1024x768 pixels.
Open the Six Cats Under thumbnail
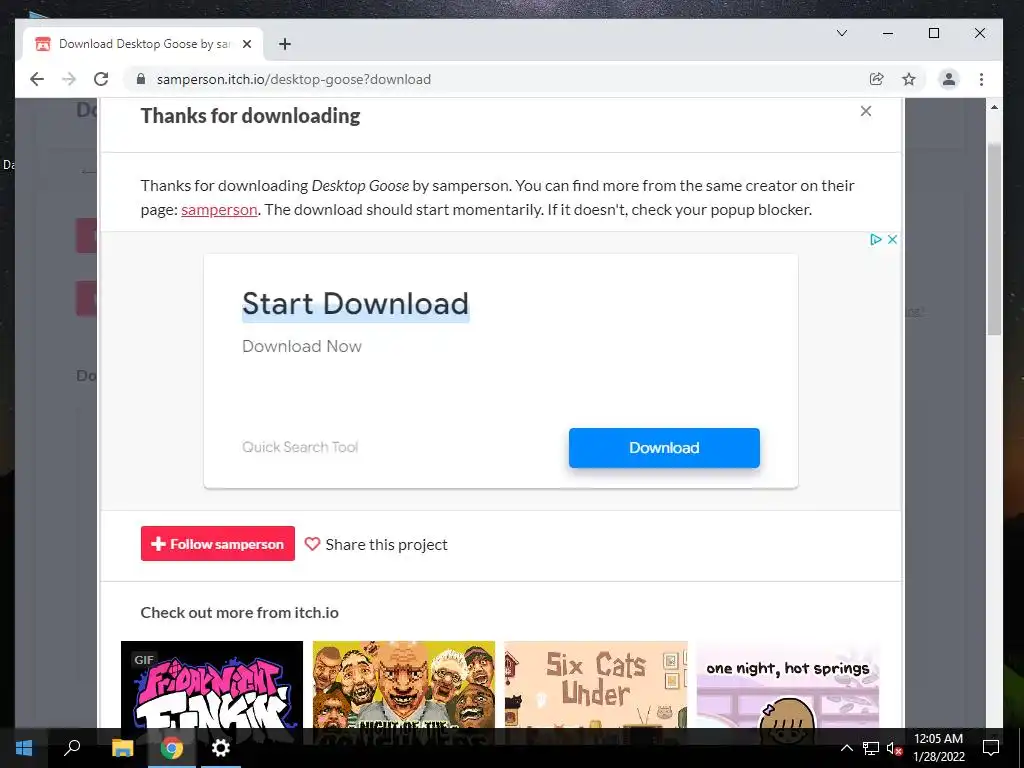(596, 684)
